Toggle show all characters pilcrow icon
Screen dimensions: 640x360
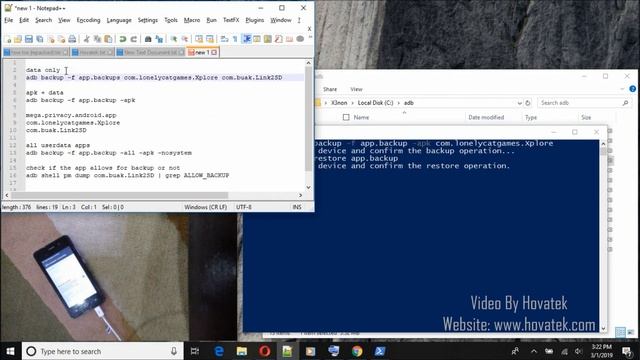tap(235, 39)
